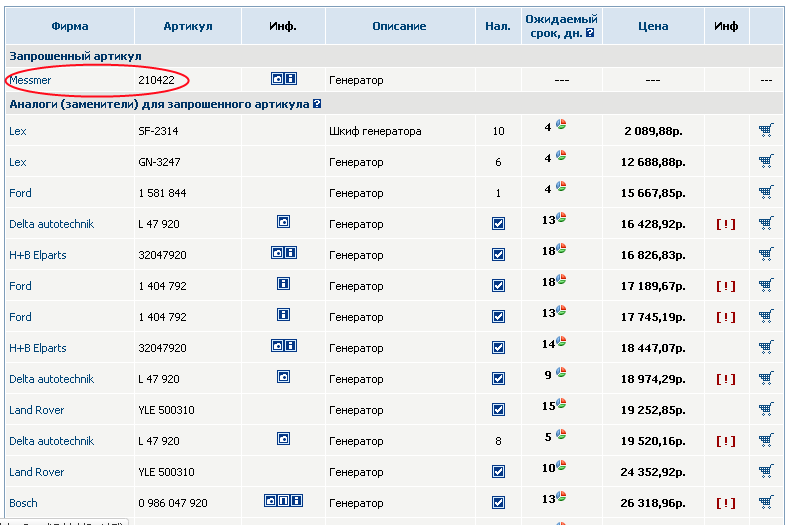Select article number 210422
The width and height of the screenshot is (795, 525).
[x=156, y=80]
